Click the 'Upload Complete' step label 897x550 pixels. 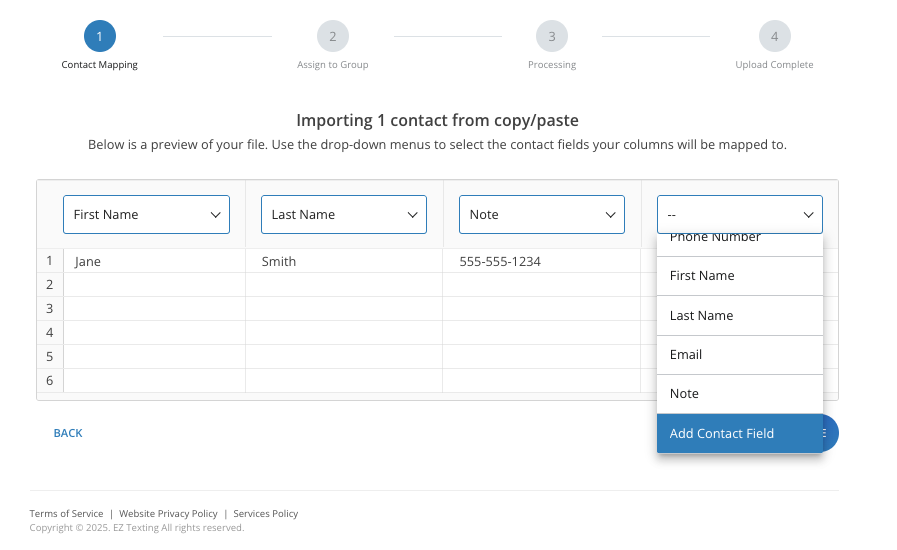click(774, 65)
